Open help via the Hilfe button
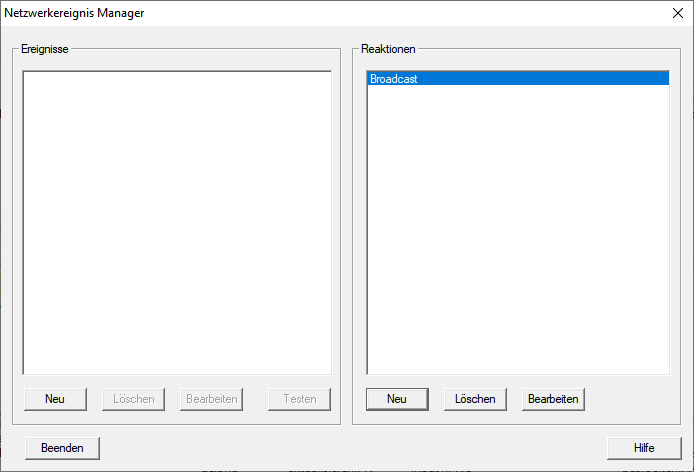 (644, 448)
